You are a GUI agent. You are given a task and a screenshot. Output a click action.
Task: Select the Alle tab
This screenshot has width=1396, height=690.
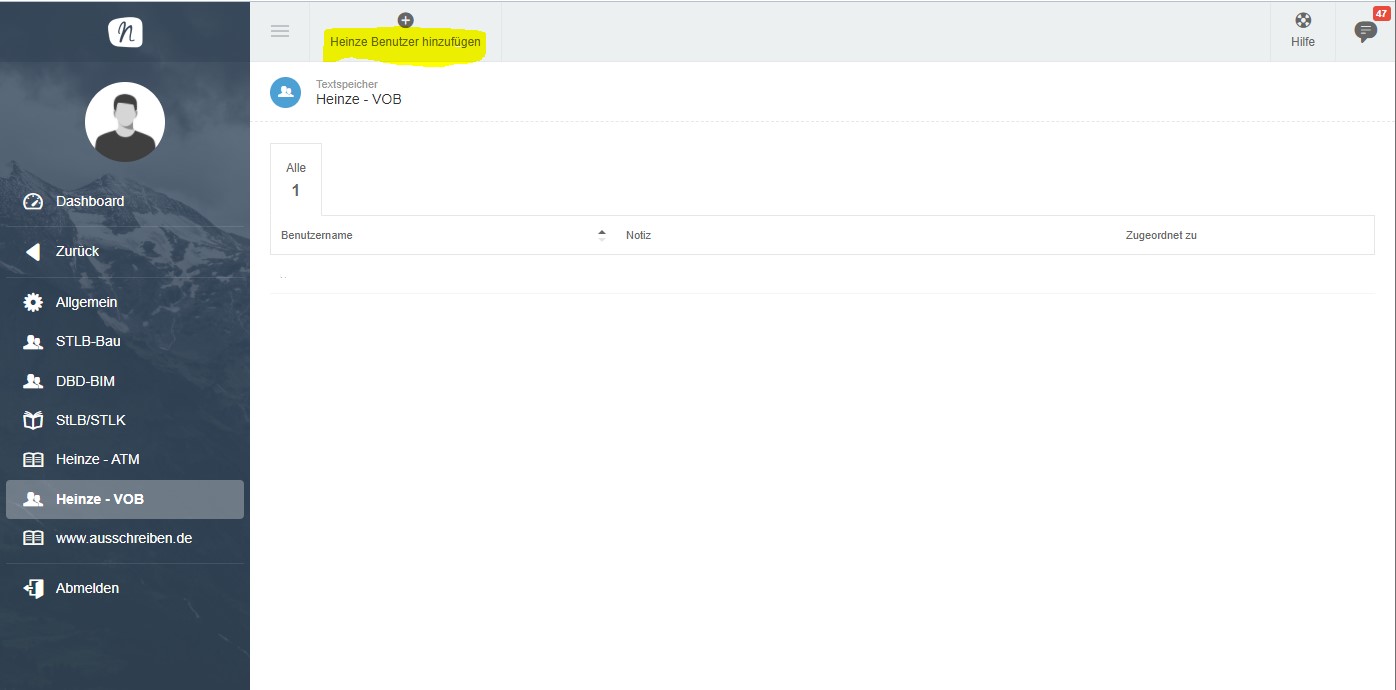296,179
